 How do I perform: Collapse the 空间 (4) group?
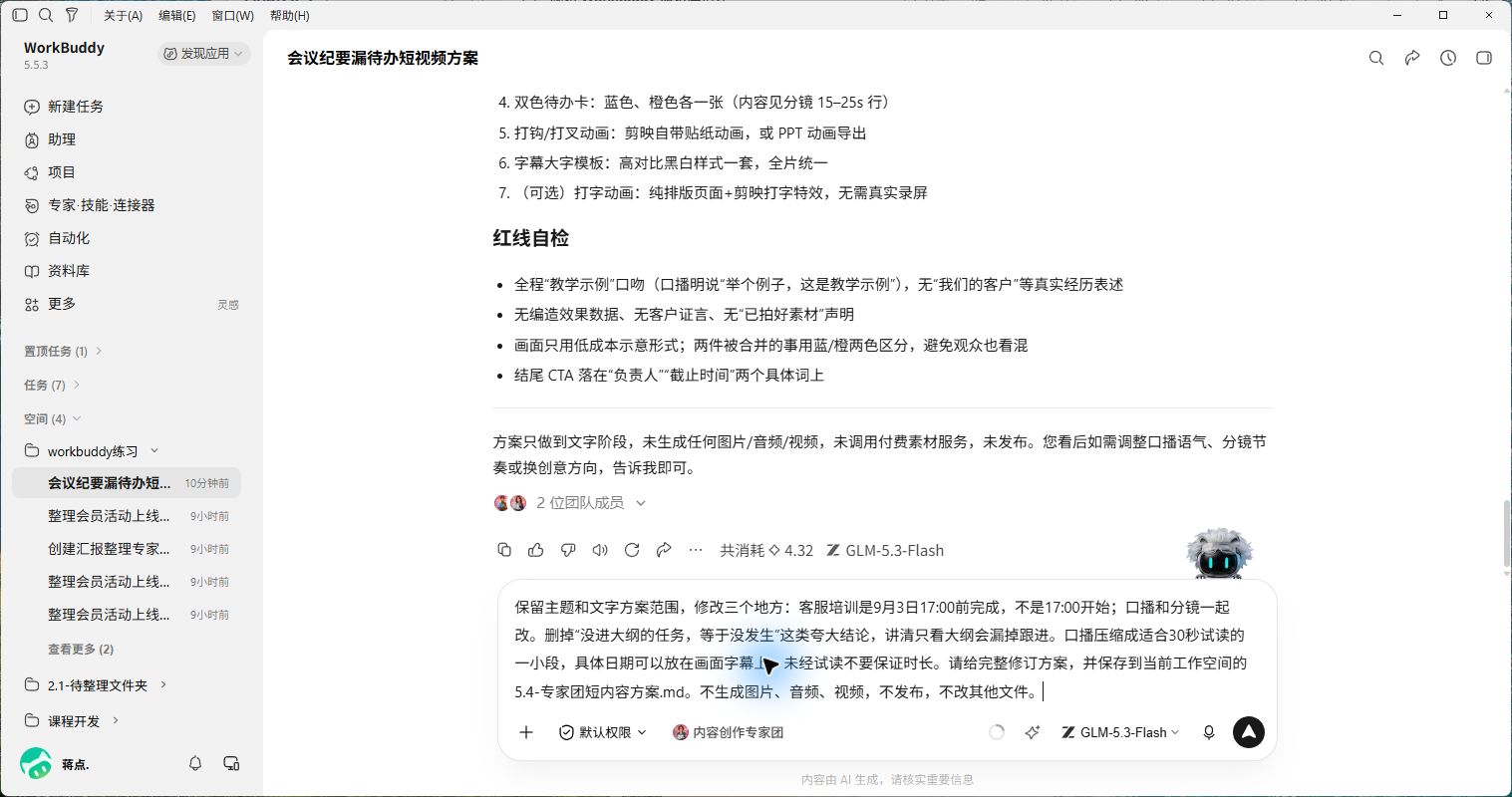(52, 418)
